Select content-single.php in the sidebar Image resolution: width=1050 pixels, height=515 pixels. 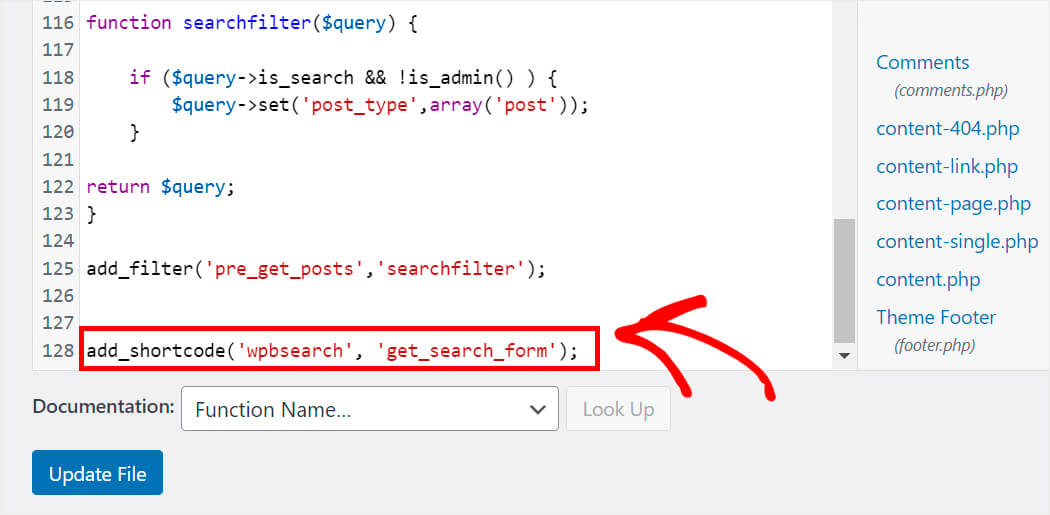[x=957, y=241]
